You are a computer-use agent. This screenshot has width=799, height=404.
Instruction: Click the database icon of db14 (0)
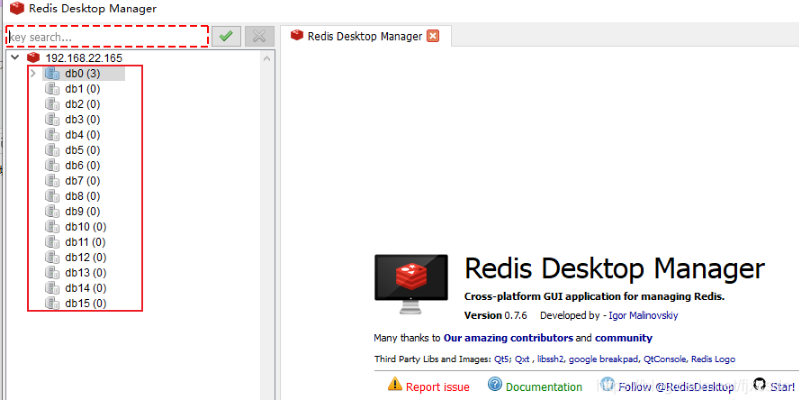click(52, 287)
